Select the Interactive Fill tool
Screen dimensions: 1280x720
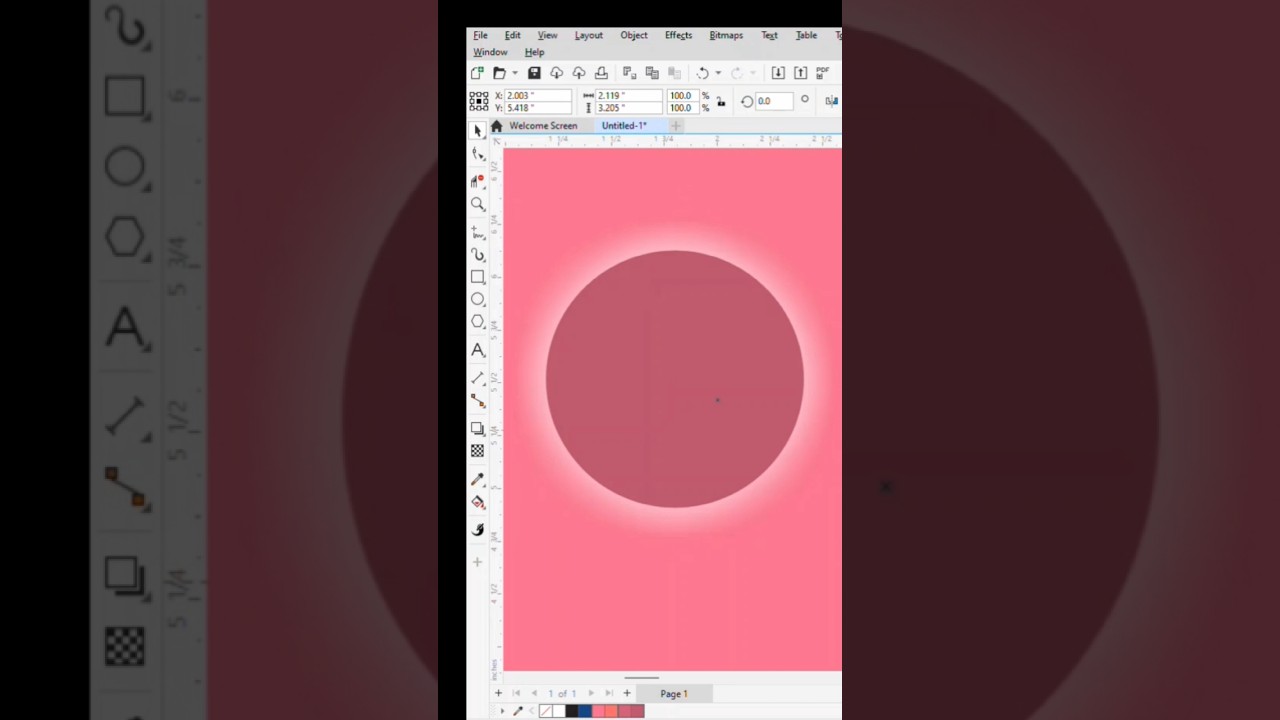[478, 503]
